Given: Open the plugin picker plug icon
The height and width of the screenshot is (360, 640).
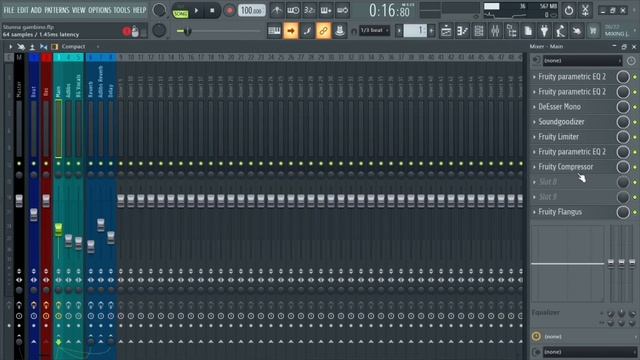Looking at the screenshot, I should coord(544,31).
